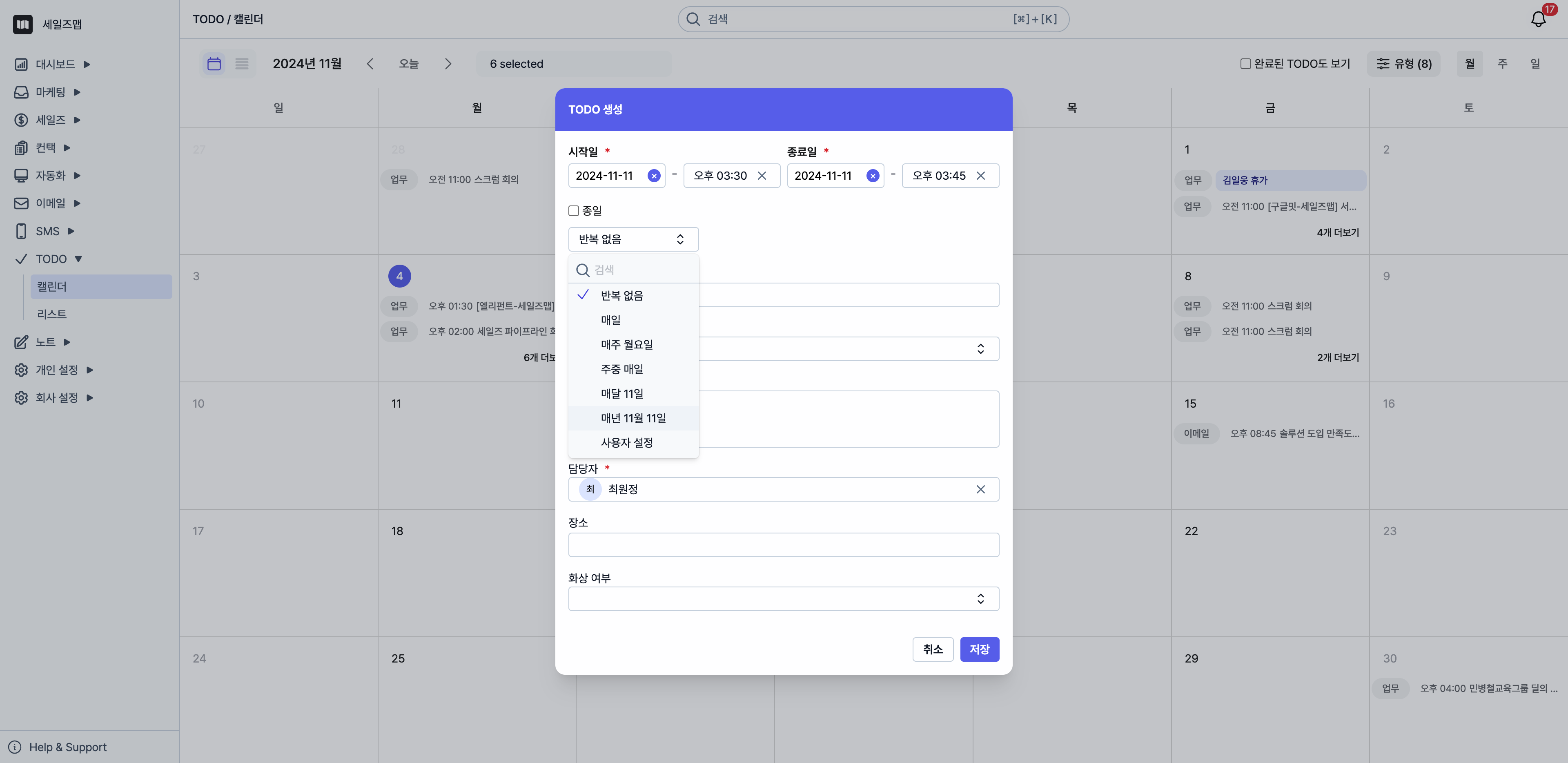Select 매주 월요일 repeat option
The image size is (1568, 763).
[x=633, y=345]
